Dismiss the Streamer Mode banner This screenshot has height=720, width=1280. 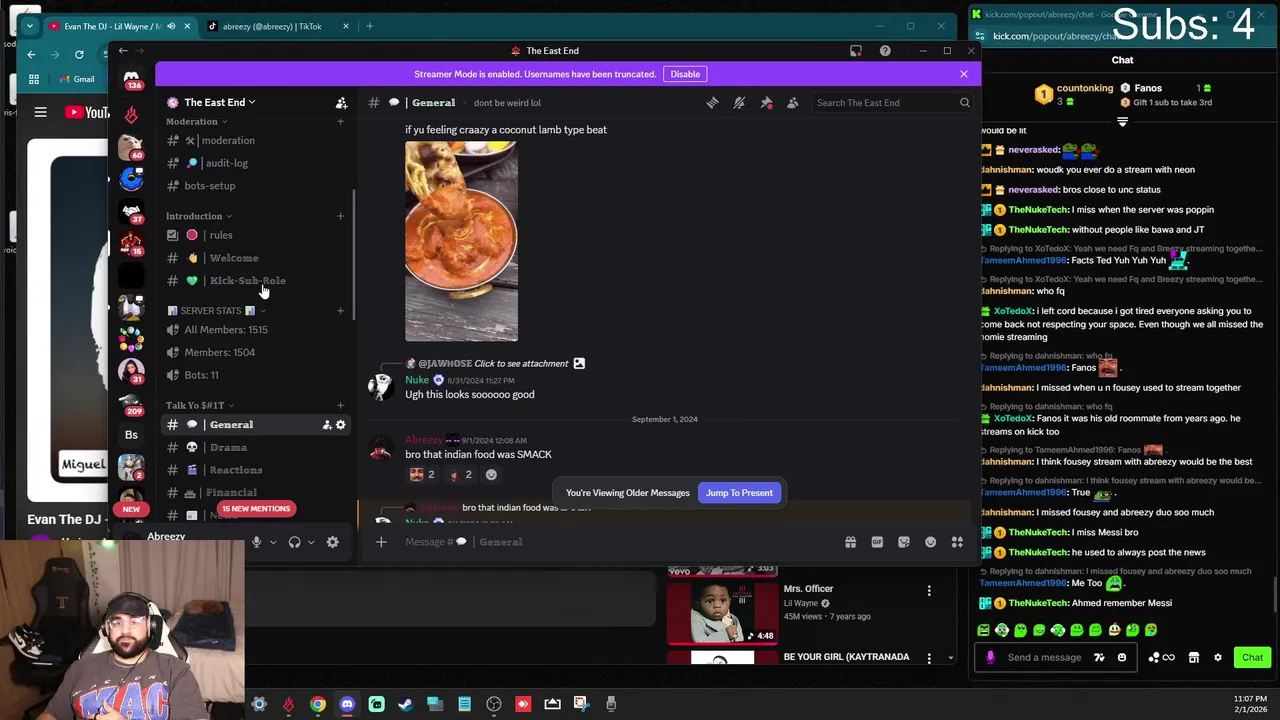coord(964,74)
